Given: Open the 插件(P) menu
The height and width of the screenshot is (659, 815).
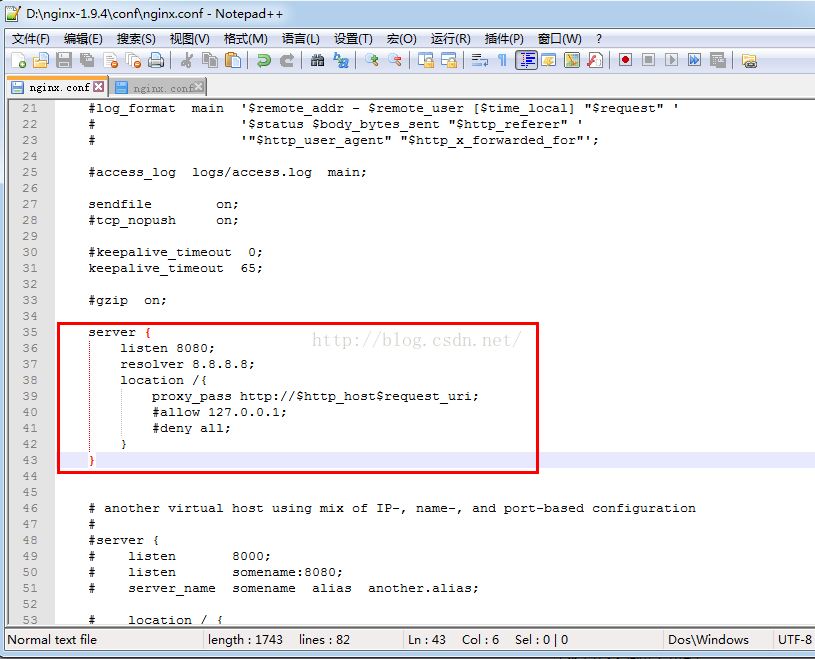Looking at the screenshot, I should [504, 39].
